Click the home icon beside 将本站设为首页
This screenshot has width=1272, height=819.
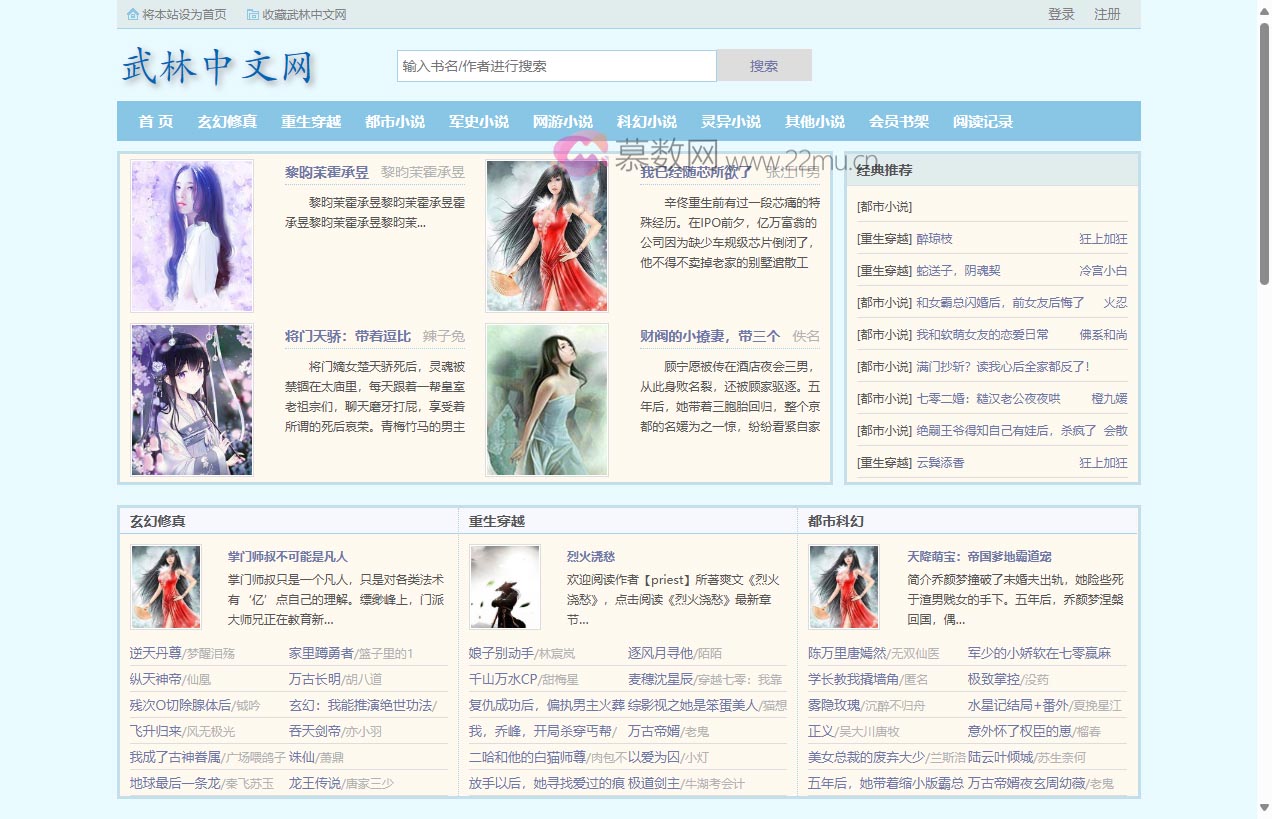[133, 14]
